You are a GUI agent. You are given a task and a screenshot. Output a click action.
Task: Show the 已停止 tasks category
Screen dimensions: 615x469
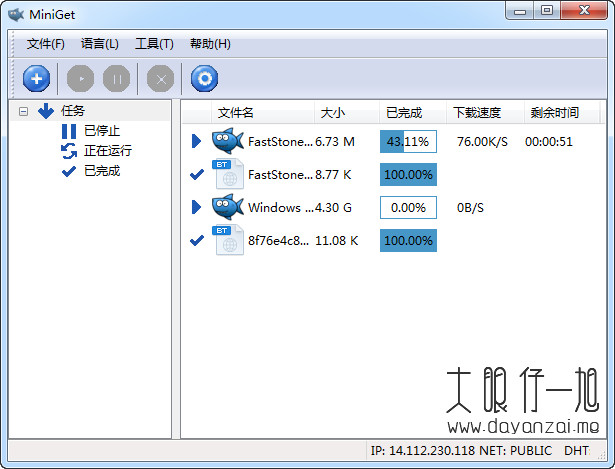click(x=102, y=131)
